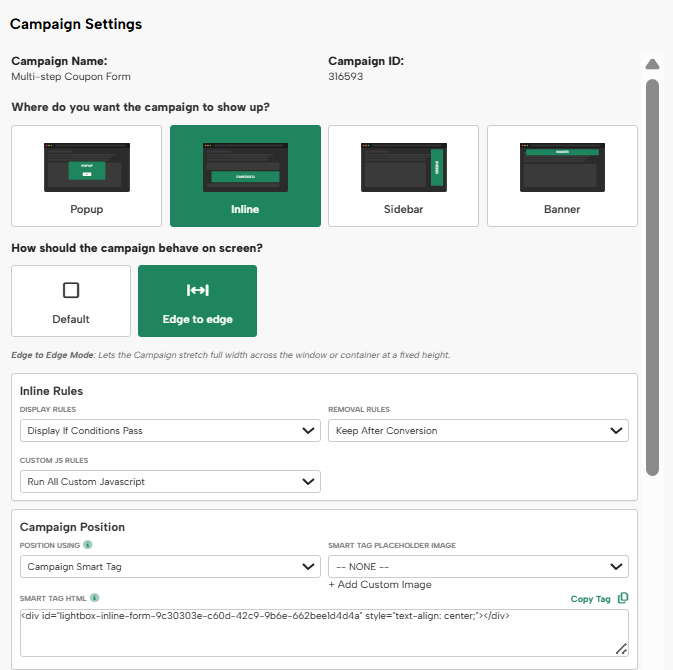Click the scrollbar up arrow
673x670 pixels.
click(652, 64)
